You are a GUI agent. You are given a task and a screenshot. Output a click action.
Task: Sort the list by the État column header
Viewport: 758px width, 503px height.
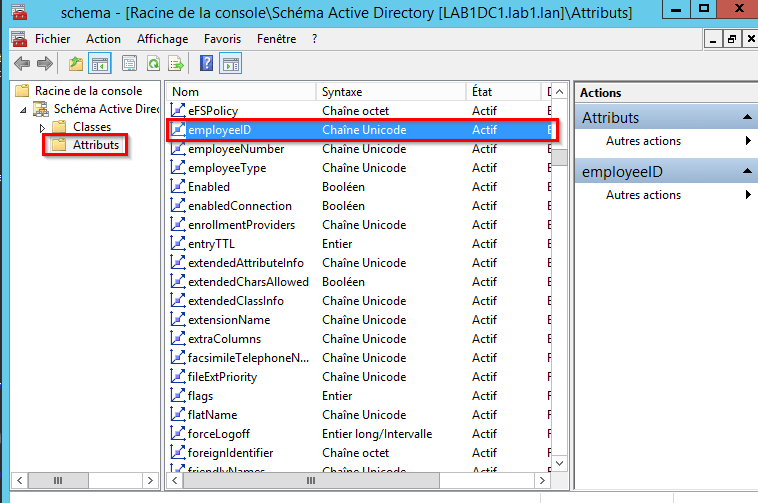point(504,92)
